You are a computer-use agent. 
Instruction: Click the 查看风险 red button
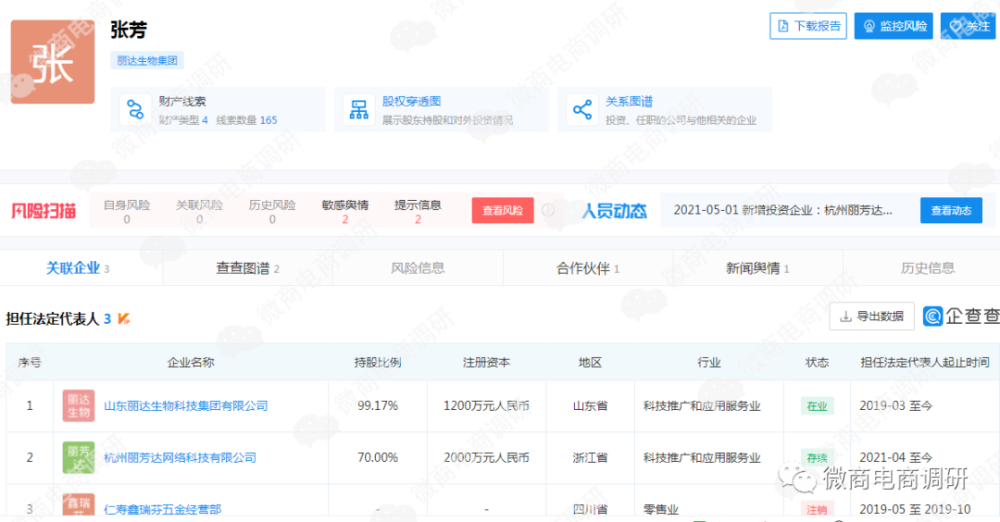503,211
